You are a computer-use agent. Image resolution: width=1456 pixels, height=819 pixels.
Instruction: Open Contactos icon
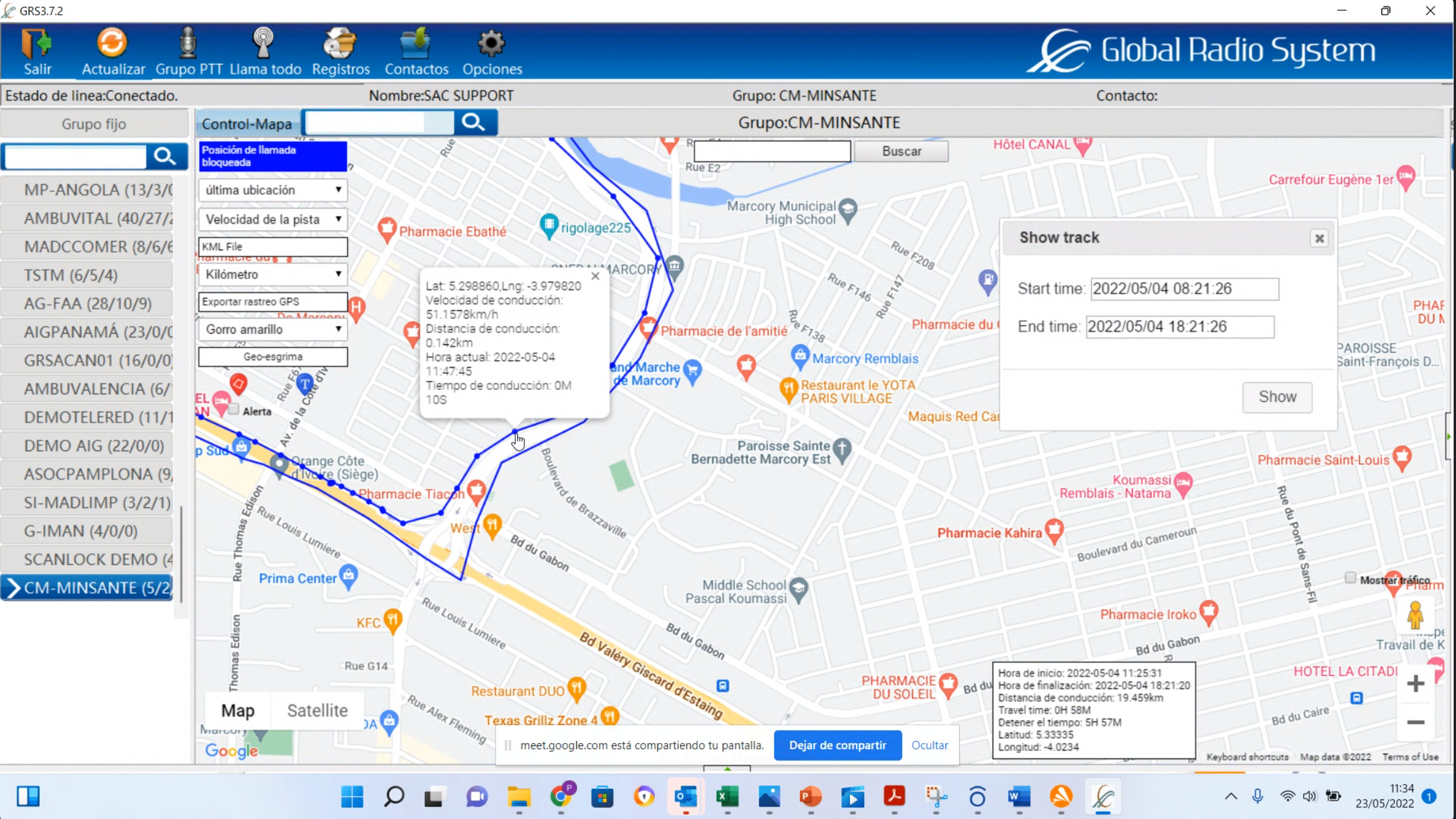coord(415,43)
